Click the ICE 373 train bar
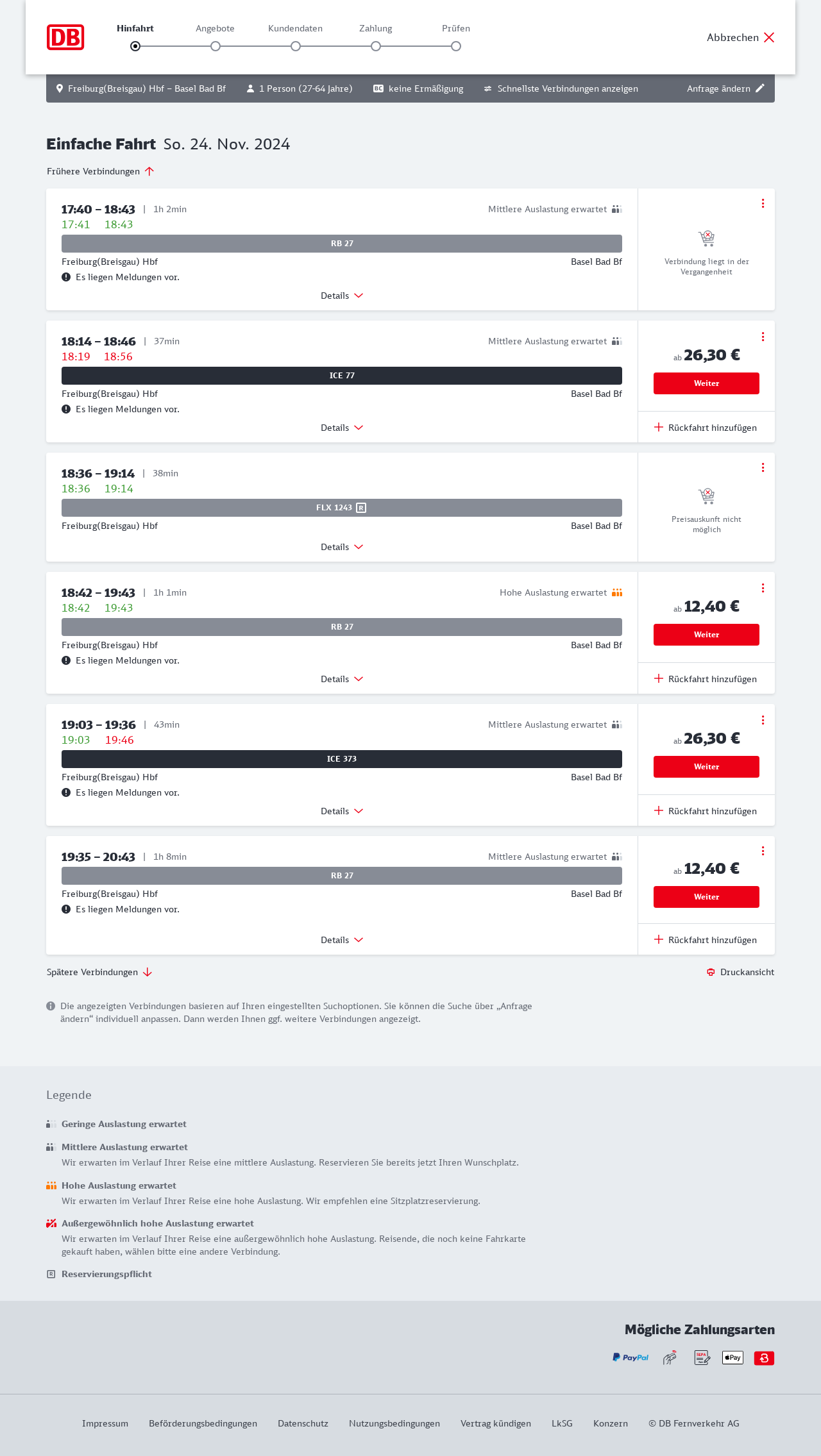821x1456 pixels. coord(342,759)
